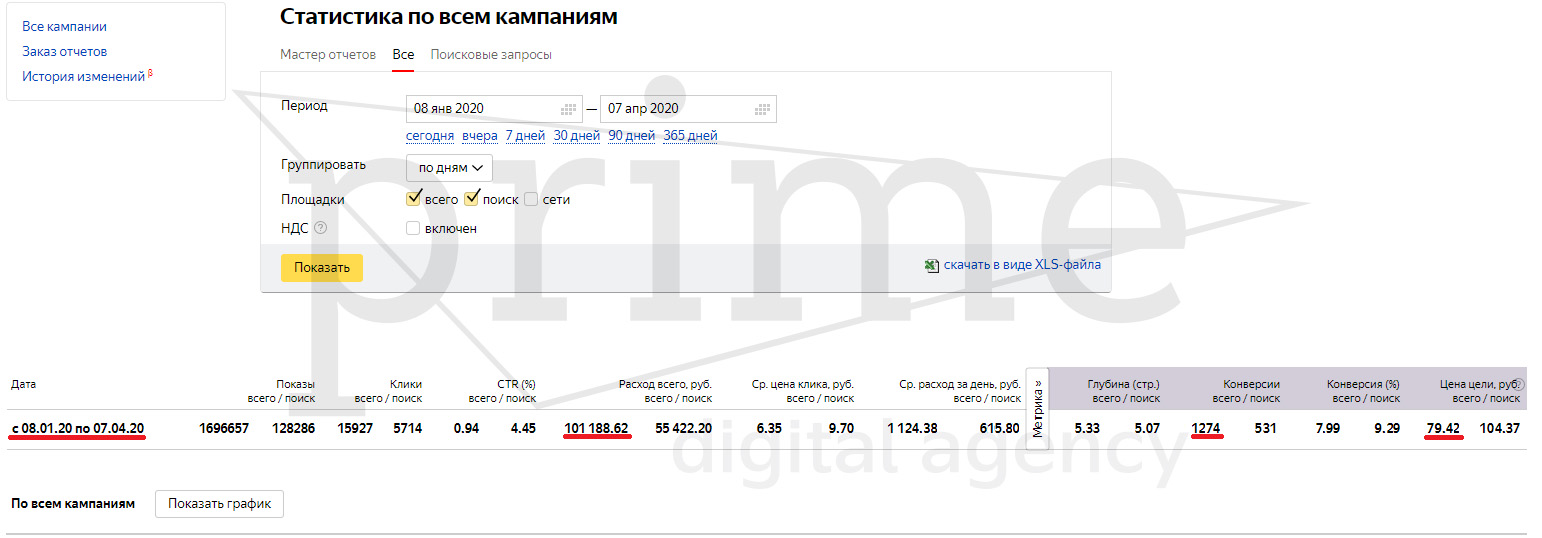Screen dimensions: 1542x538
Task: Toggle the 'всего' checkbox
Action: coord(414,198)
